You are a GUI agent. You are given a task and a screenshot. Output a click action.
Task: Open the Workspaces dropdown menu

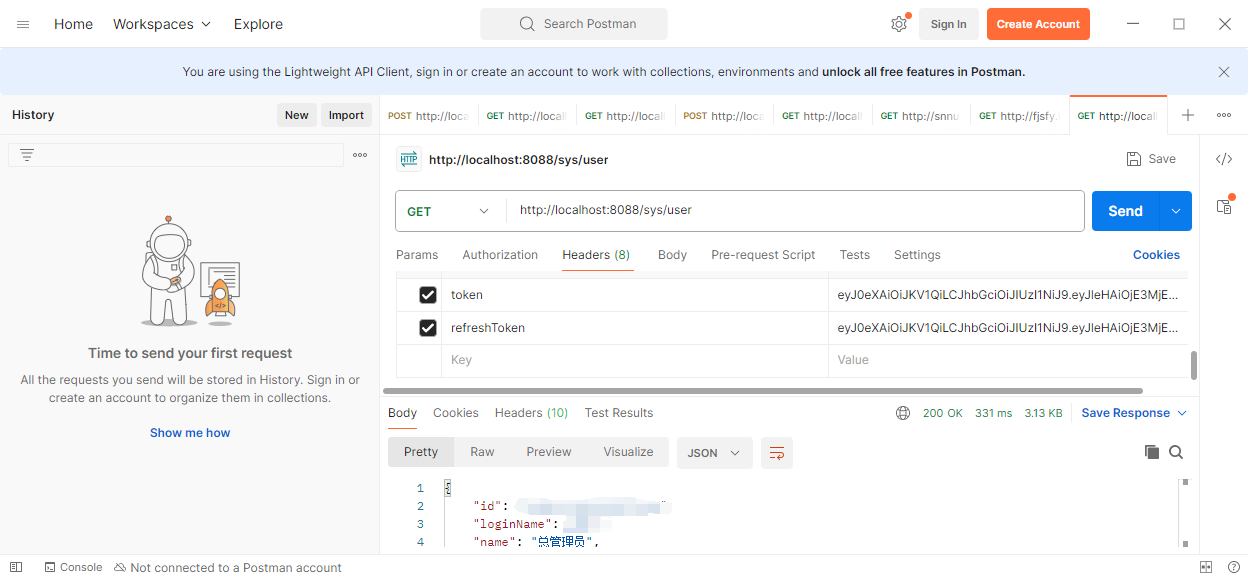pos(162,24)
